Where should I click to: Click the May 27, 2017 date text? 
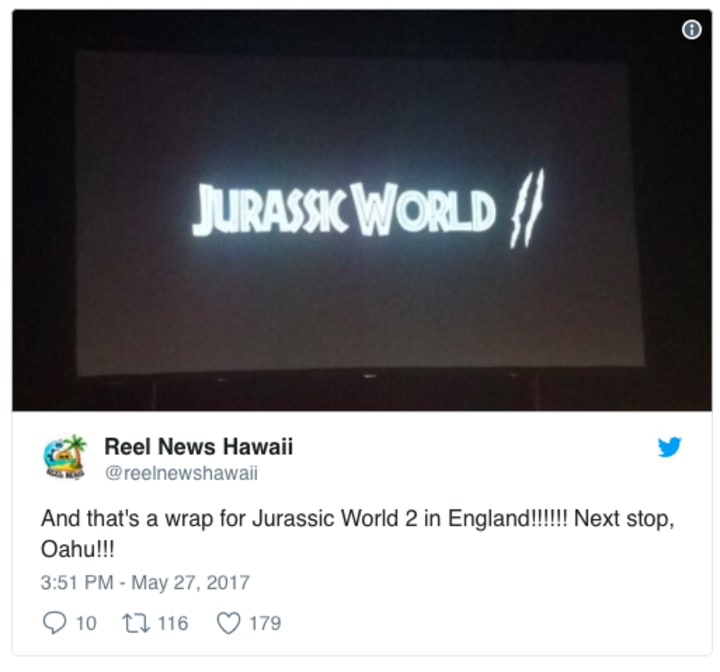(191, 582)
